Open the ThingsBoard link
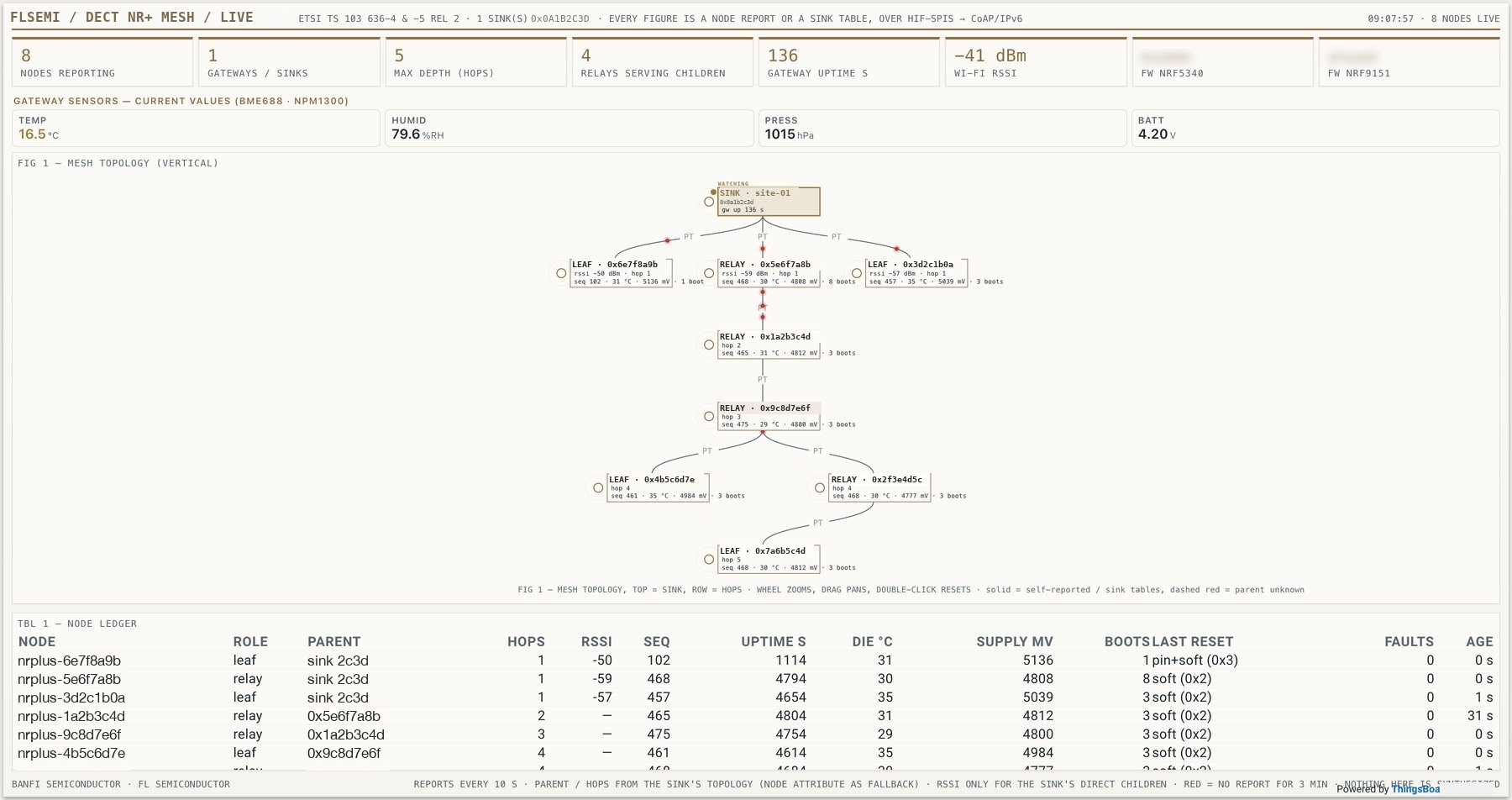Viewport: 1512px width, 800px height. coord(1415,789)
